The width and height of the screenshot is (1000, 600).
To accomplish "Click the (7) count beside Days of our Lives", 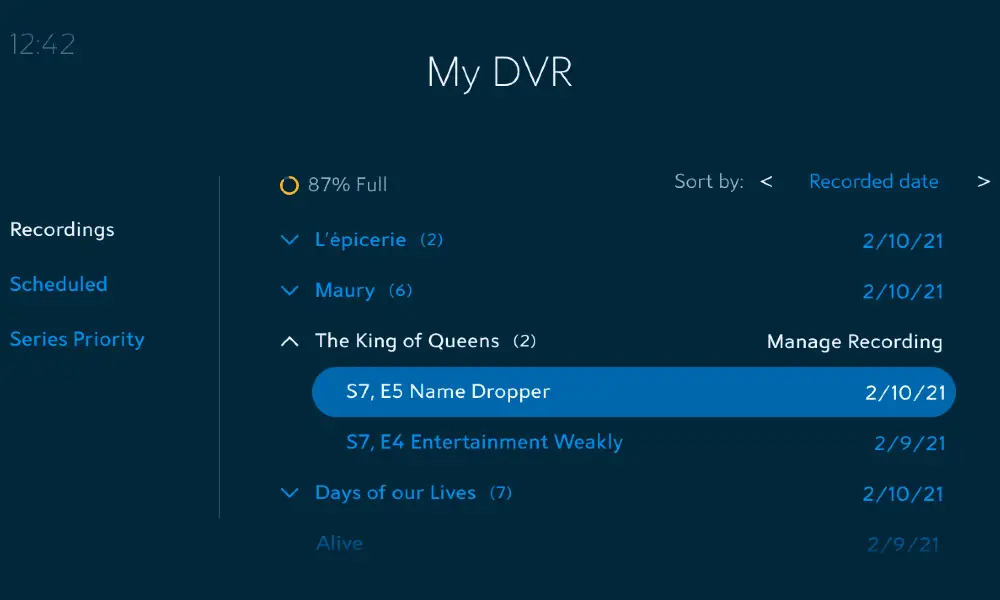I will 501,493.
